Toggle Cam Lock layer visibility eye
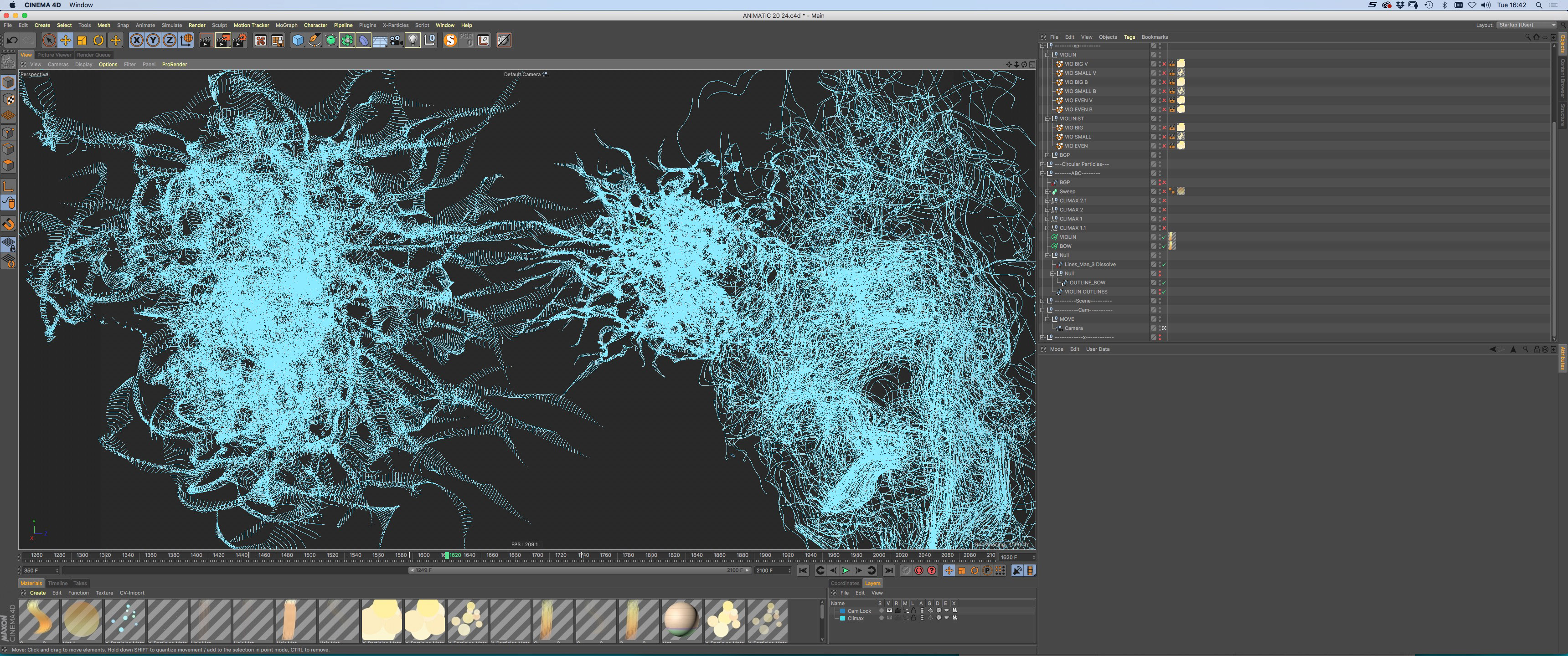This screenshot has height=656, width=1568. pyautogui.click(x=889, y=610)
